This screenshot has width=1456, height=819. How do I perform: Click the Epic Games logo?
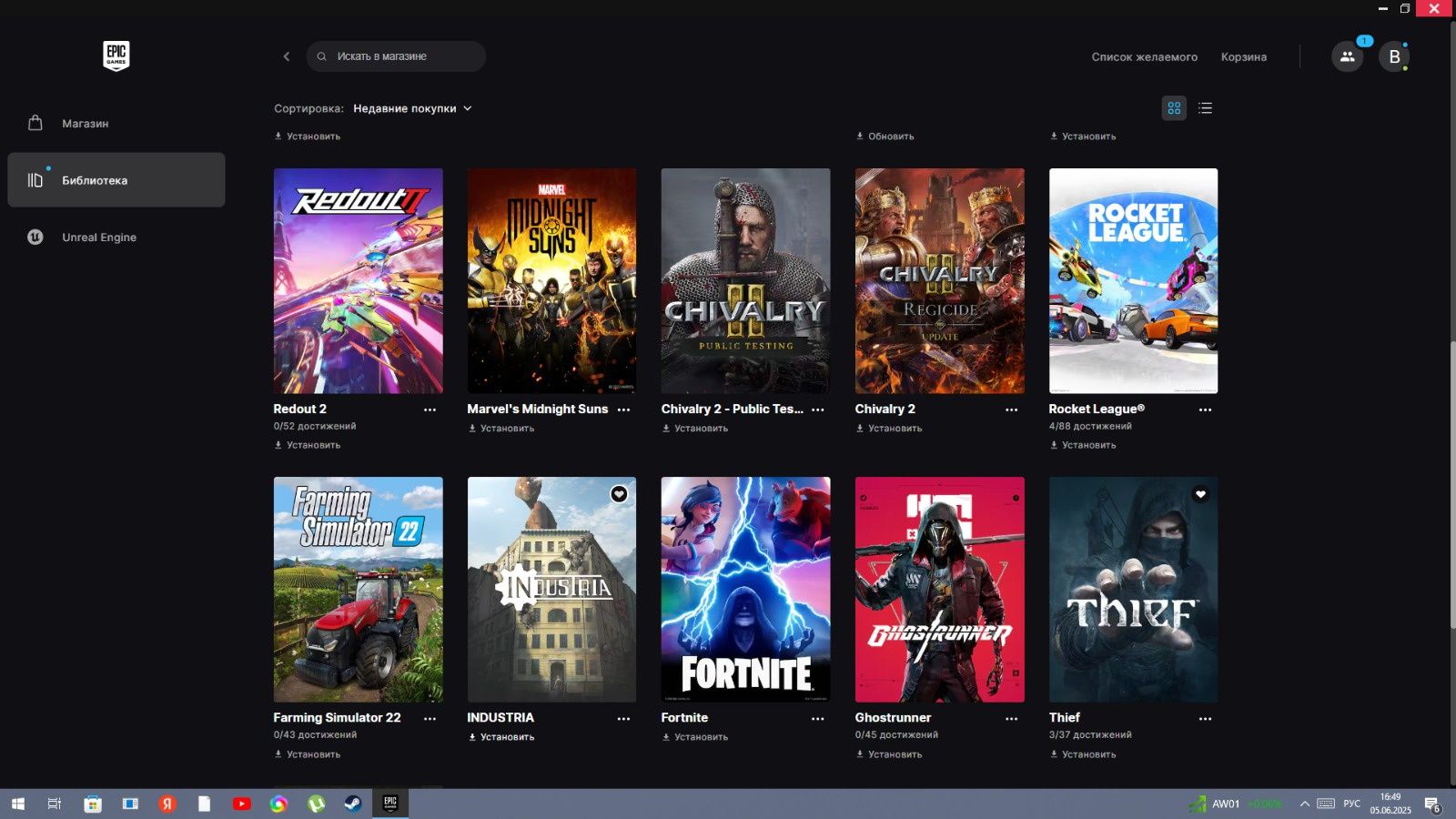(116, 56)
